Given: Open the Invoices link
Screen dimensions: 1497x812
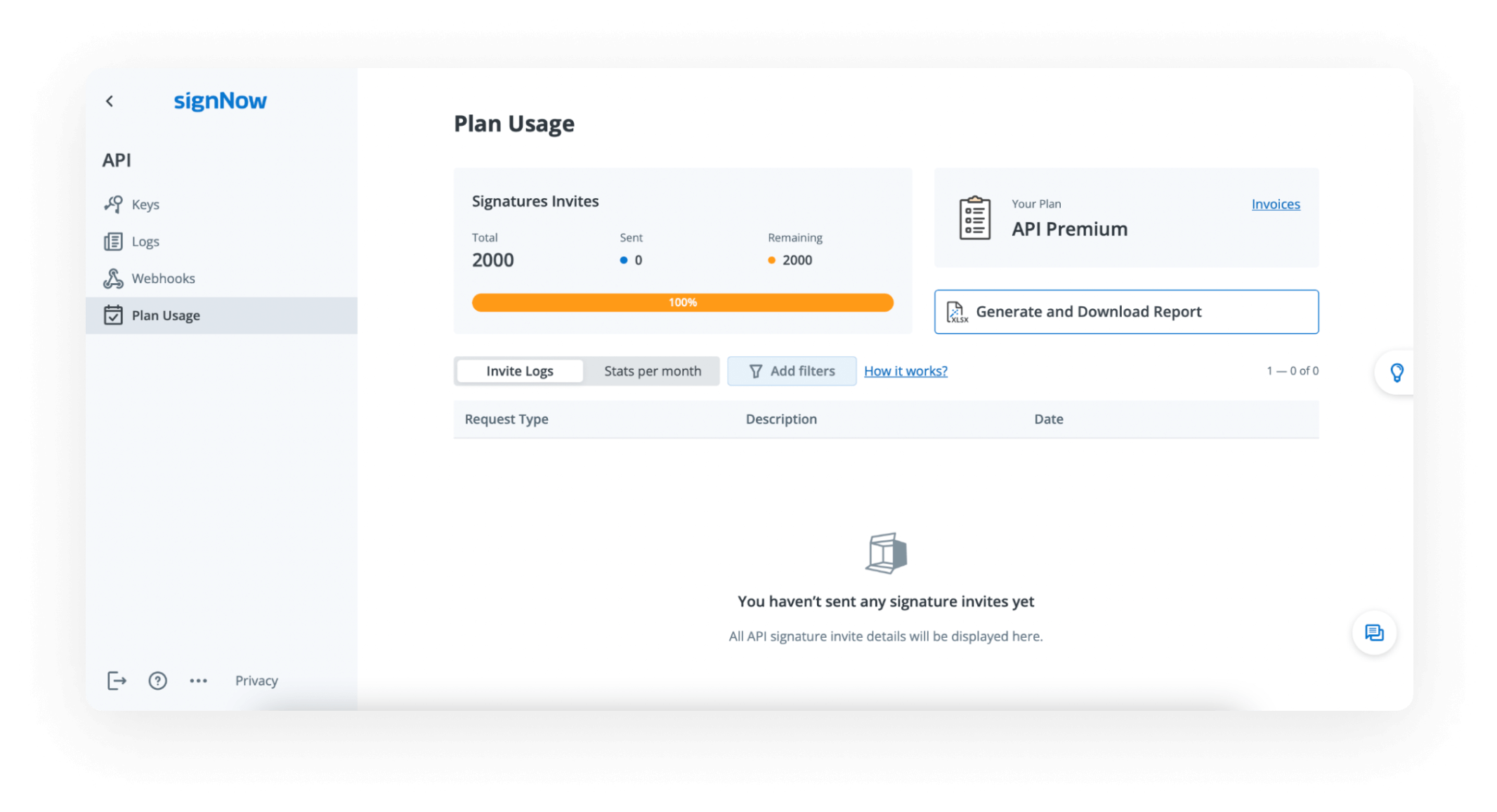Looking at the screenshot, I should pos(1275,204).
